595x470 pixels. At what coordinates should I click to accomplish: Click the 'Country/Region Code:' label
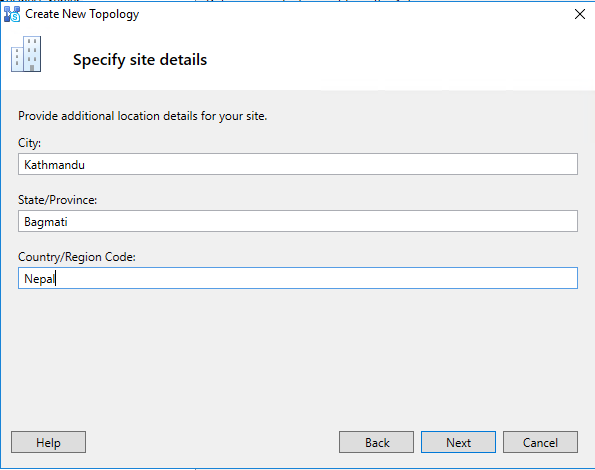click(77, 257)
